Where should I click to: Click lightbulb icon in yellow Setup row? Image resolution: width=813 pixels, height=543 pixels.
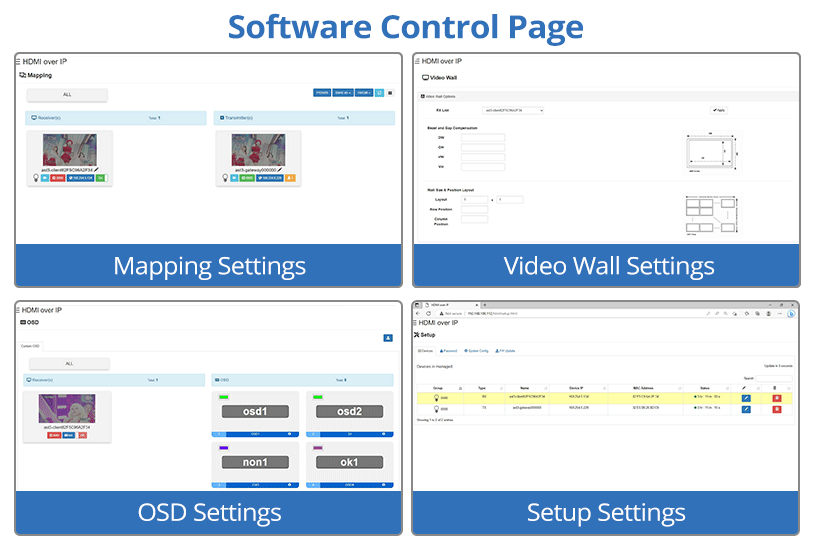click(x=435, y=398)
